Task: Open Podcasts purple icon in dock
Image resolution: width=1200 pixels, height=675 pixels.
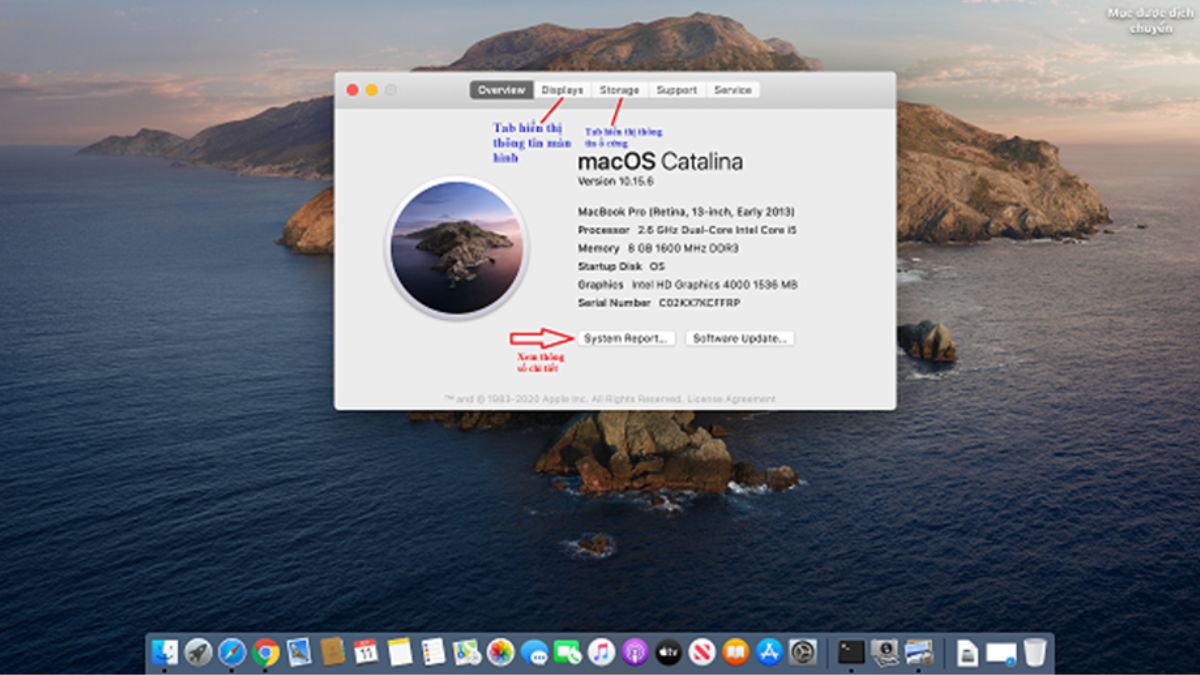Action: point(635,653)
